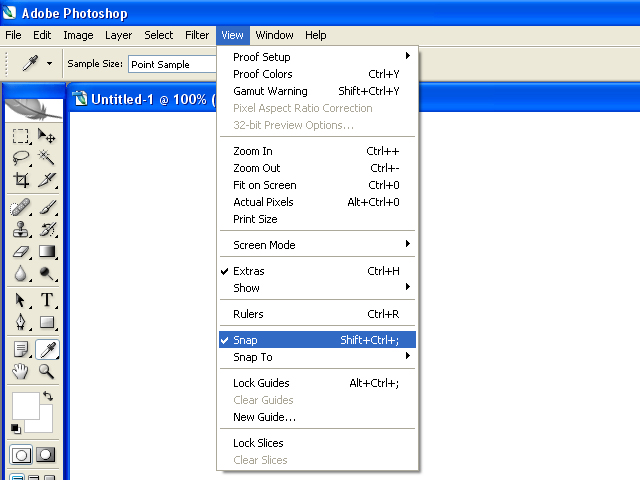
Task: Select the Magic Wand tool
Action: click(46, 158)
